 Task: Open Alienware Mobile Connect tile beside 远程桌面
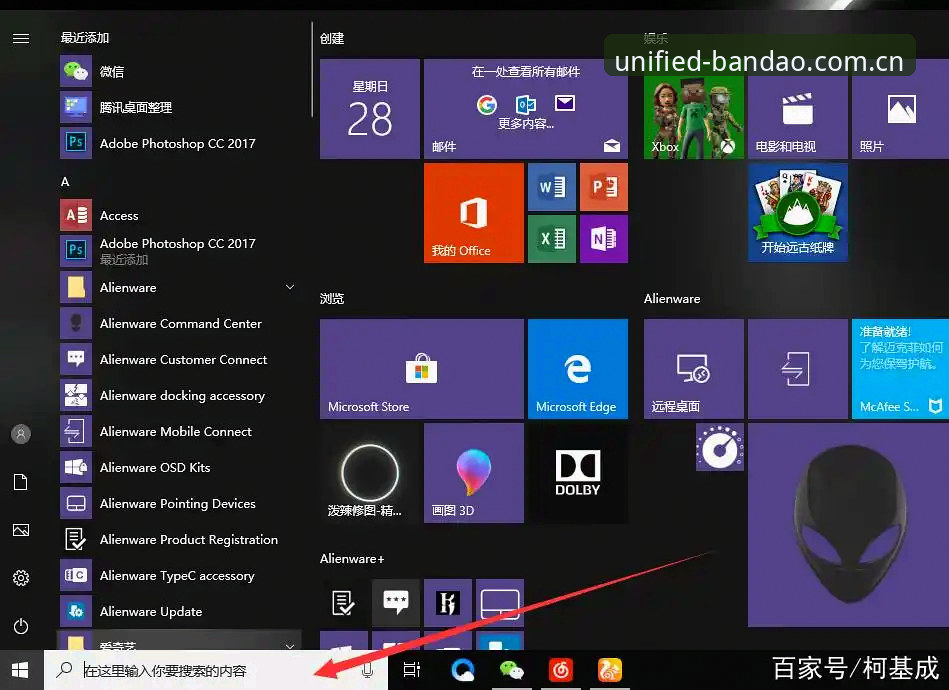coord(798,369)
